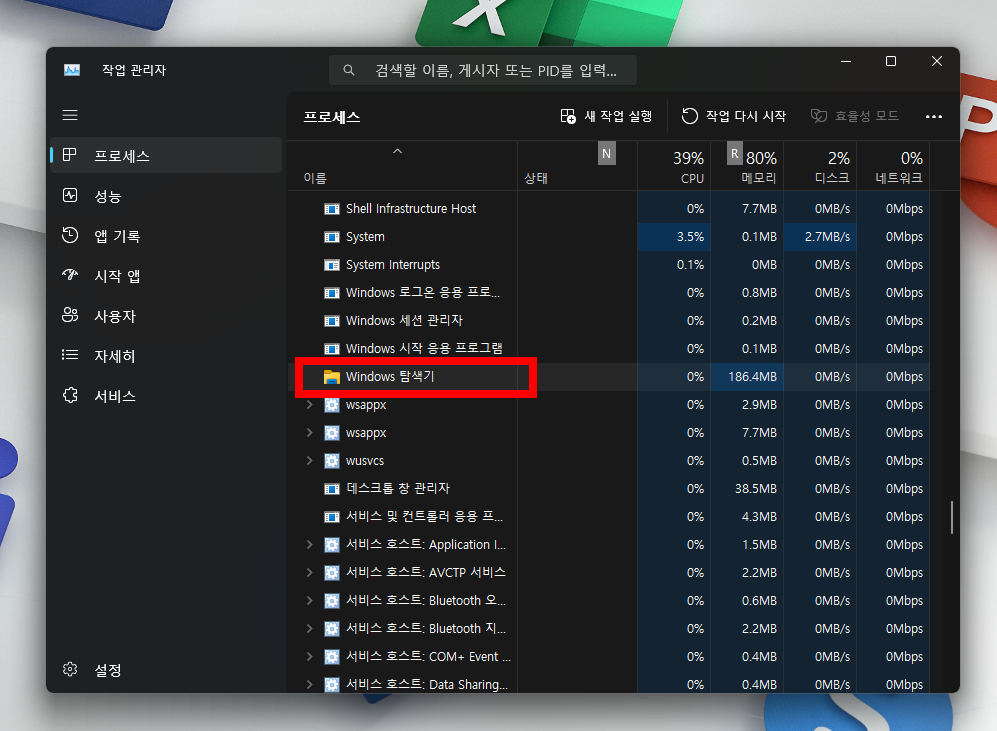Screen dimensions: 997x731
Task: Click the 서비스 puzzle icon
Action: click(x=70, y=395)
